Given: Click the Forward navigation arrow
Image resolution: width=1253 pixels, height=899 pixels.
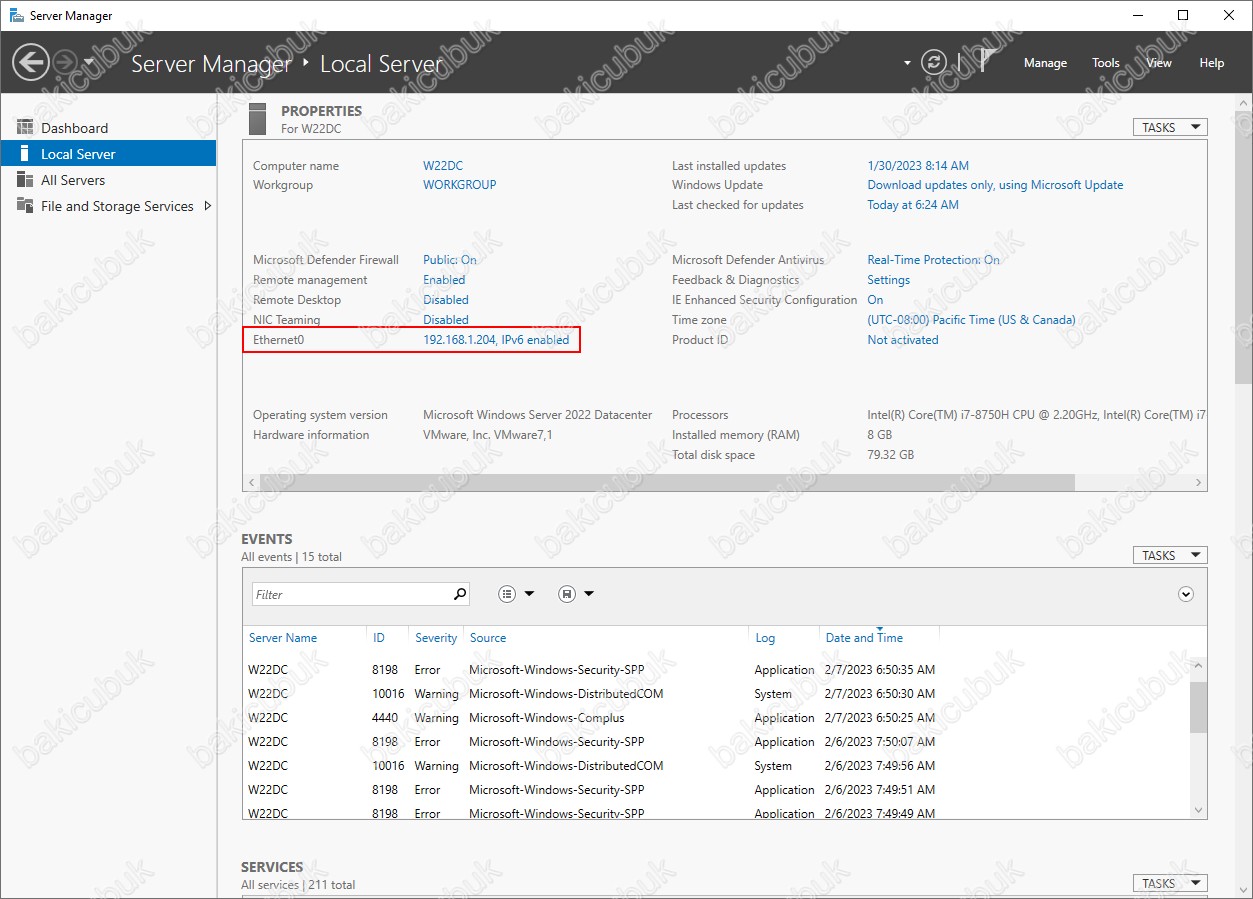Looking at the screenshot, I should (64, 62).
